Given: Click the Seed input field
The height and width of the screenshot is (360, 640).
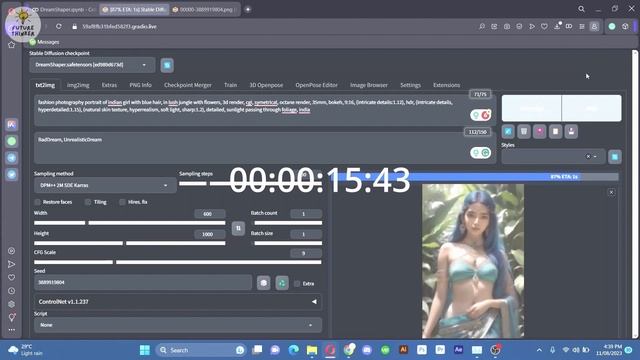Looking at the screenshot, I should coord(143,282).
